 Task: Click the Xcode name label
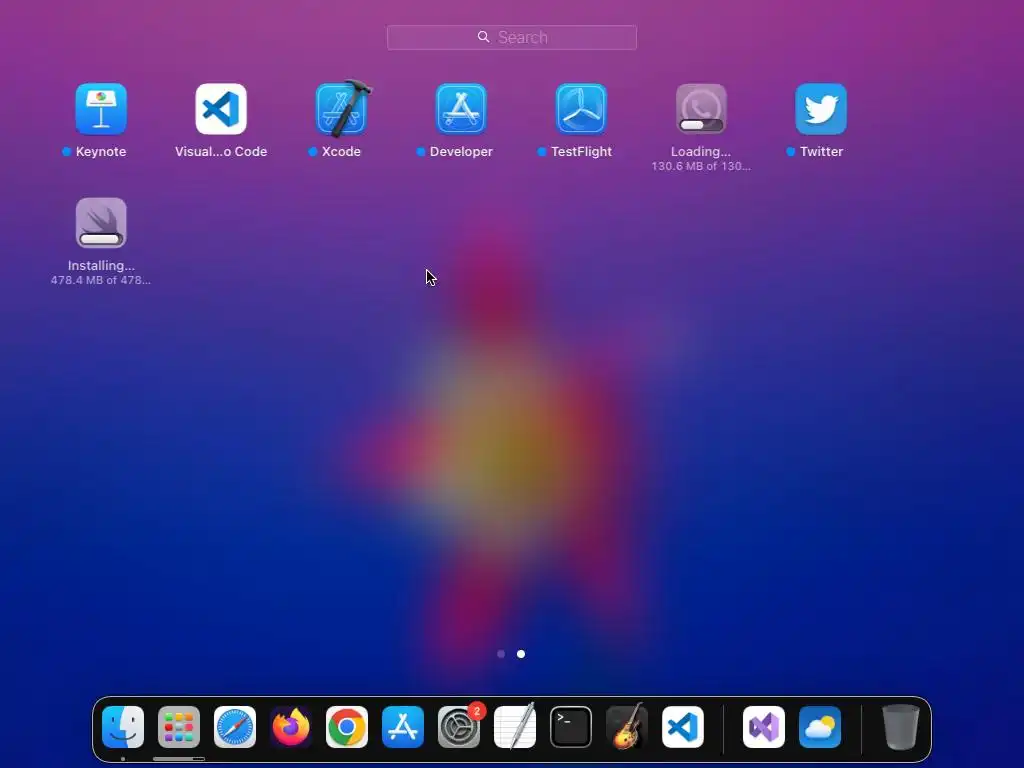(341, 152)
